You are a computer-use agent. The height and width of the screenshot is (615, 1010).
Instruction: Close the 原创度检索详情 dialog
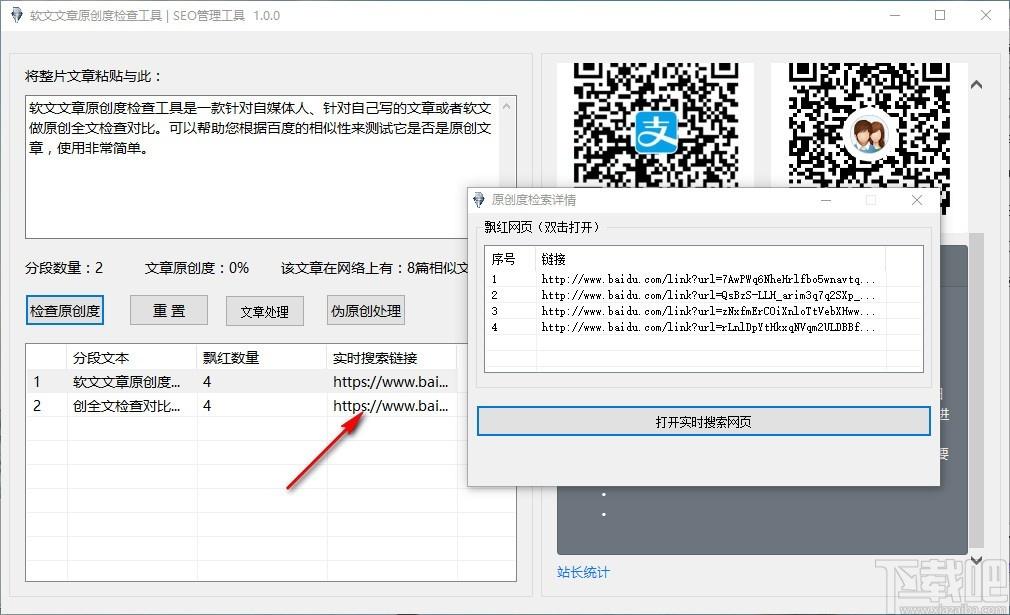pyautogui.click(x=917, y=200)
